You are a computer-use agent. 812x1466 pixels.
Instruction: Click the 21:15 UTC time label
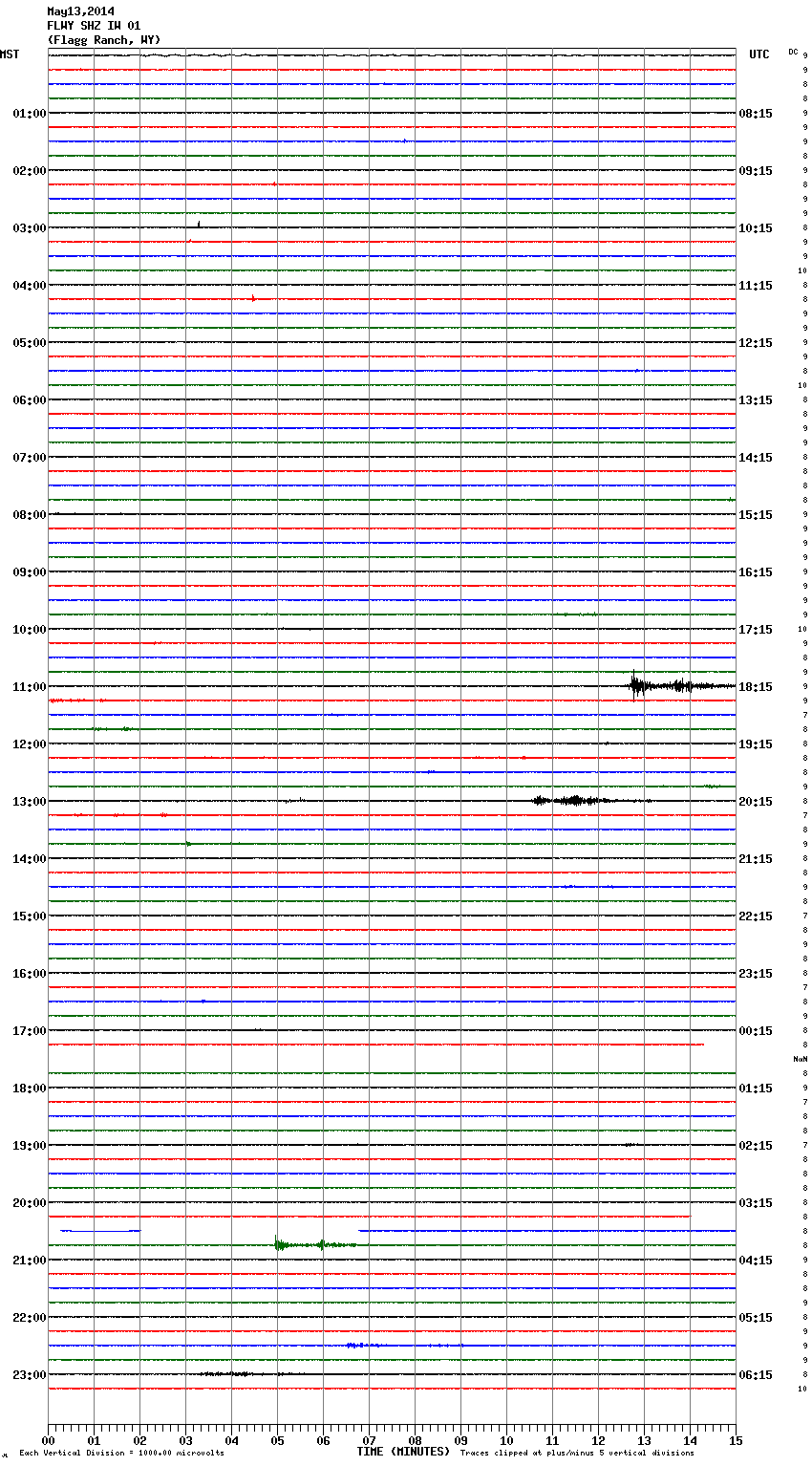(756, 859)
